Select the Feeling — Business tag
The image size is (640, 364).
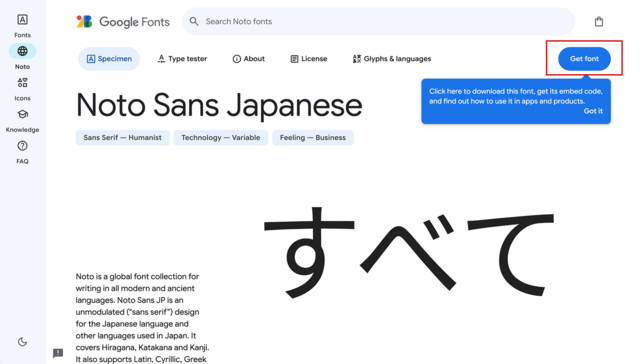click(x=313, y=138)
